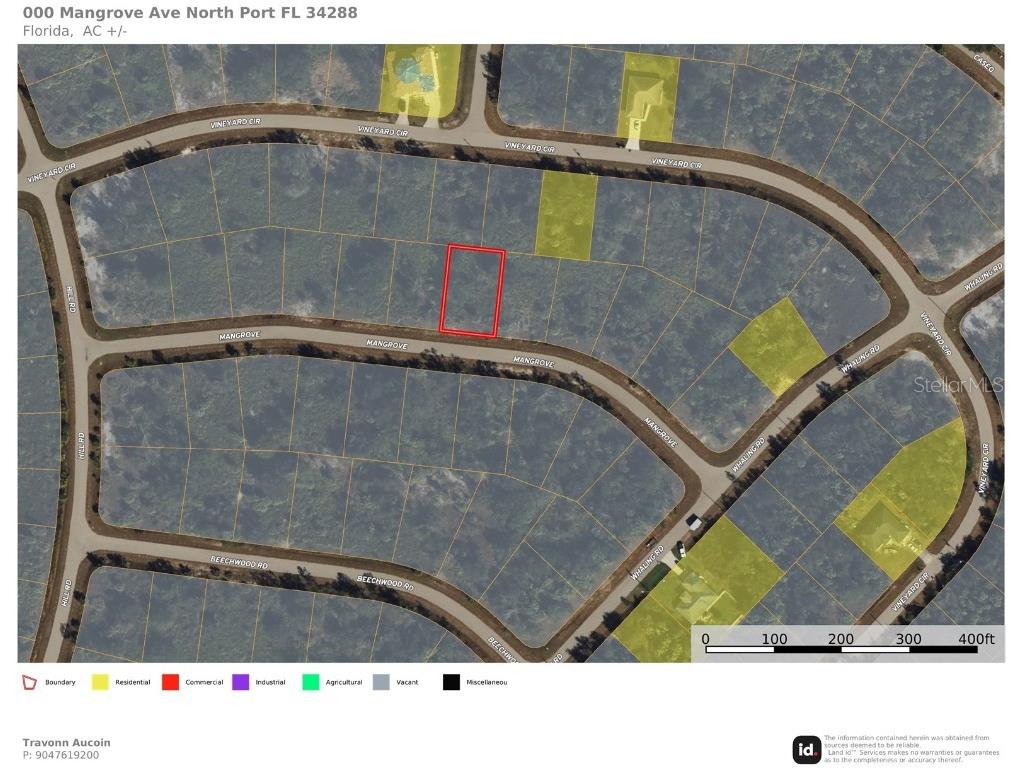Select the gray Vacant legend swatch
Viewport: 1024px width, 768px height.
point(381,682)
